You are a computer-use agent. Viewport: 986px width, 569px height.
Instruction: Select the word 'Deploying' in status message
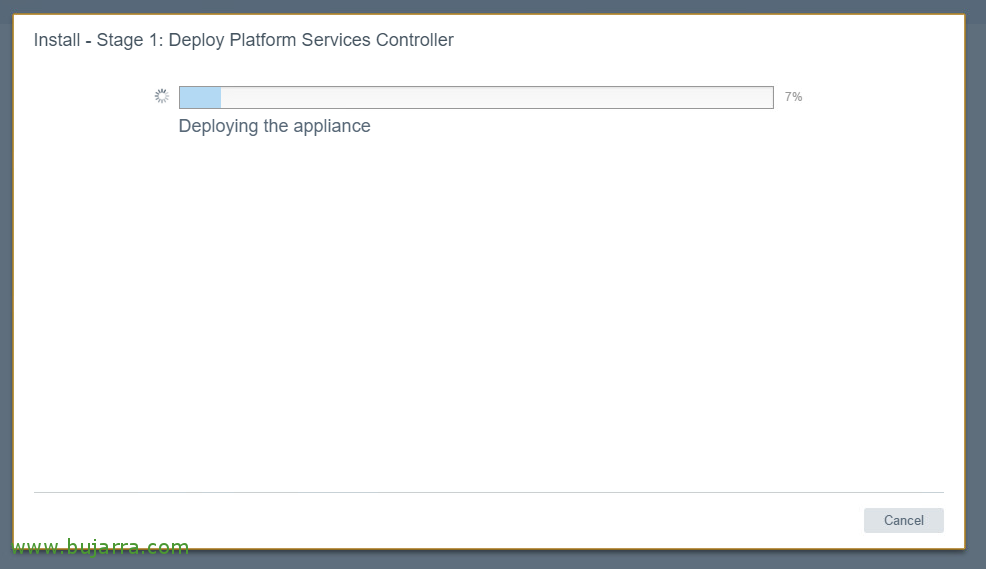[218, 126]
